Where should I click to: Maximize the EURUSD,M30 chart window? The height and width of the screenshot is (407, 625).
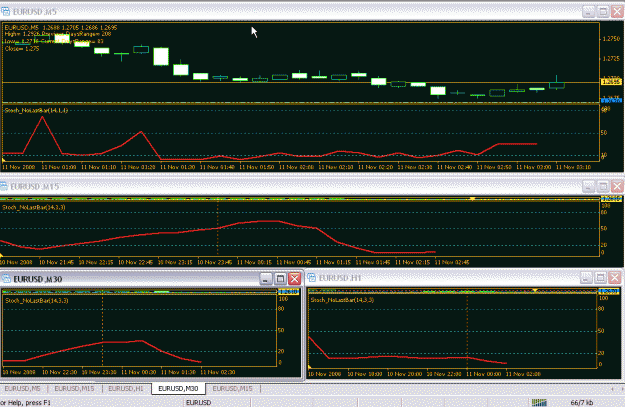pos(280,279)
